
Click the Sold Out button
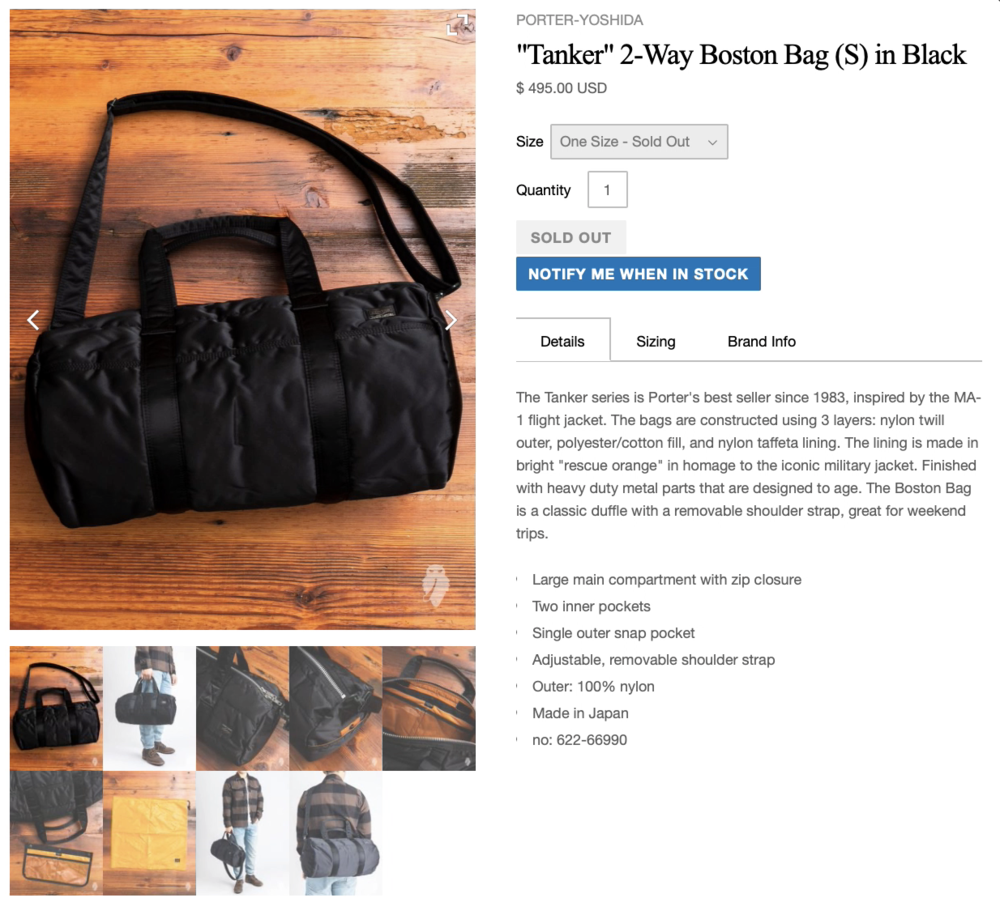pyautogui.click(x=571, y=237)
